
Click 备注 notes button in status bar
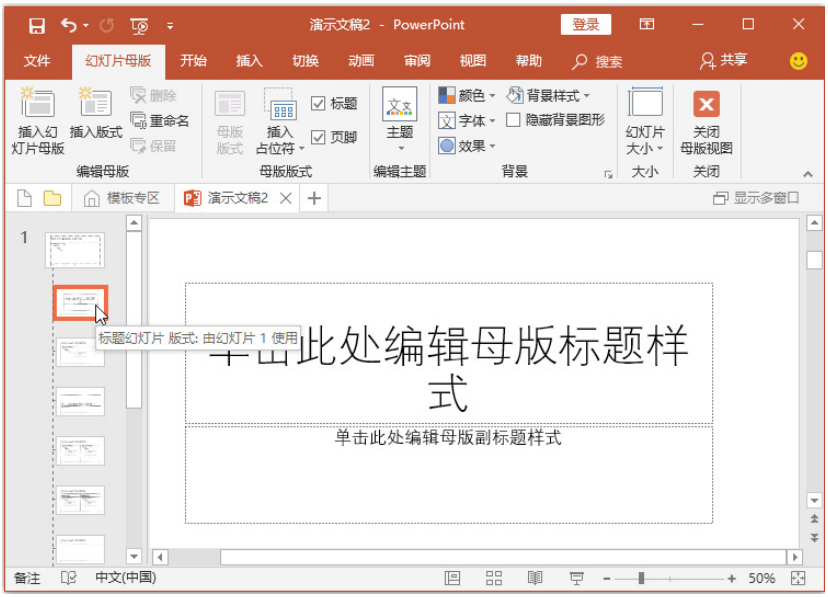pyautogui.click(x=27, y=579)
